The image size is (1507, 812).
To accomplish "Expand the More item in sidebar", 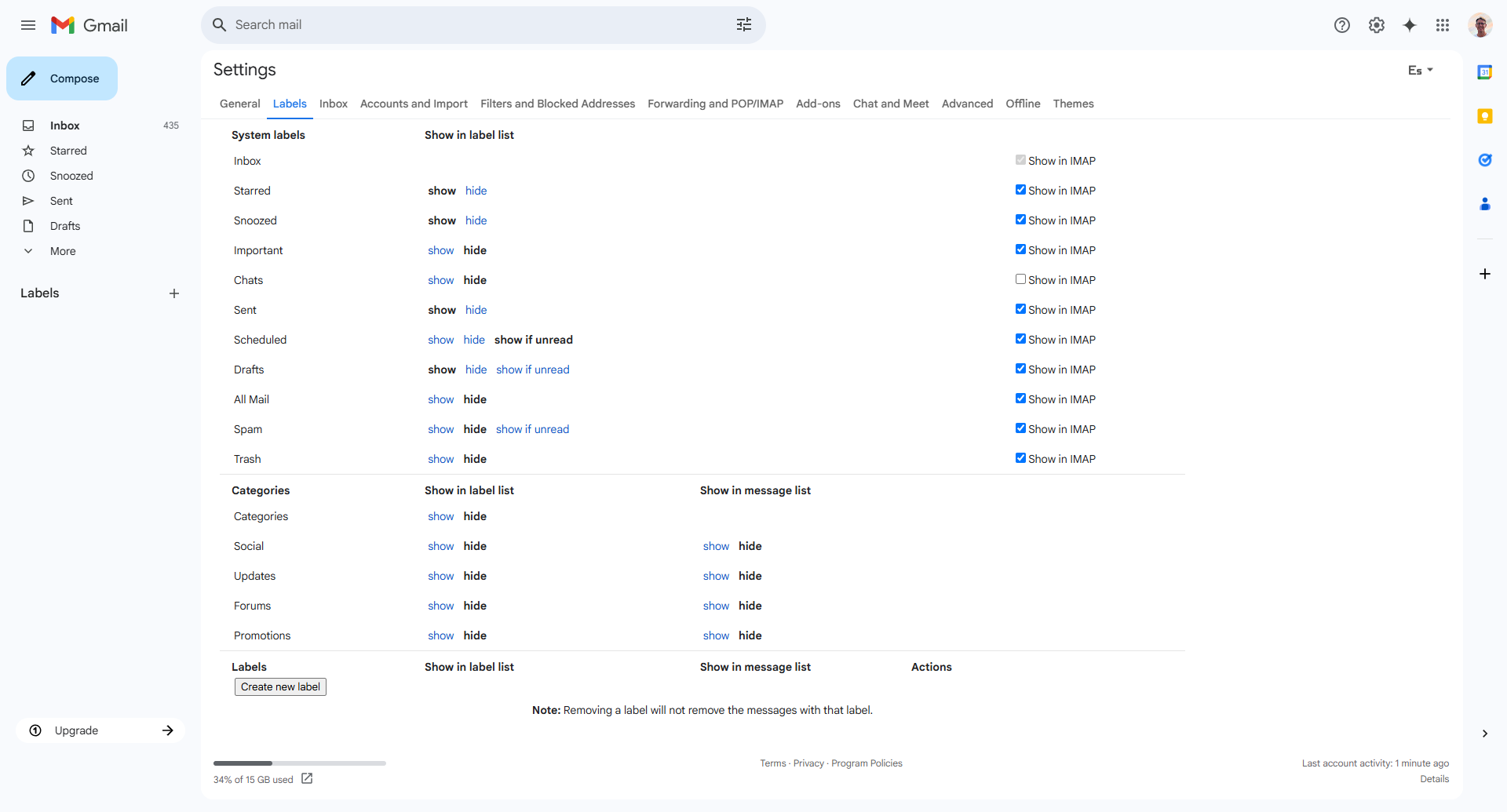I will (63, 251).
